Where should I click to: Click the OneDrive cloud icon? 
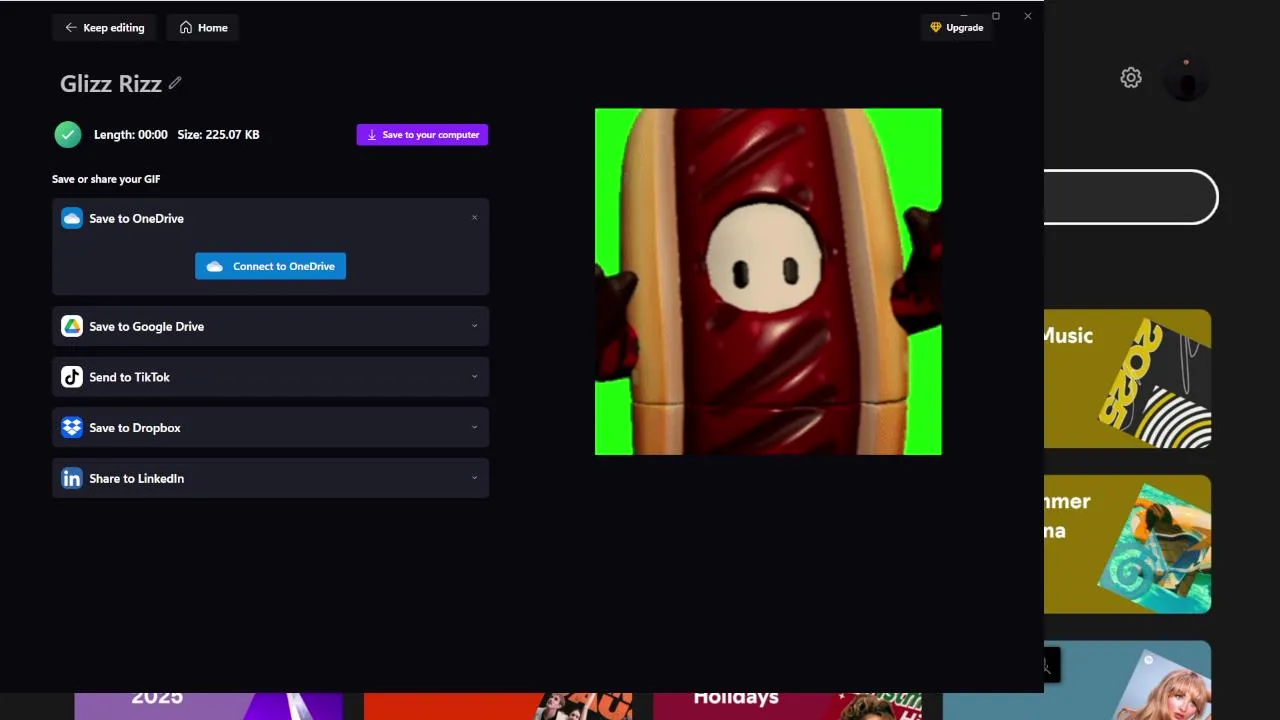72,218
